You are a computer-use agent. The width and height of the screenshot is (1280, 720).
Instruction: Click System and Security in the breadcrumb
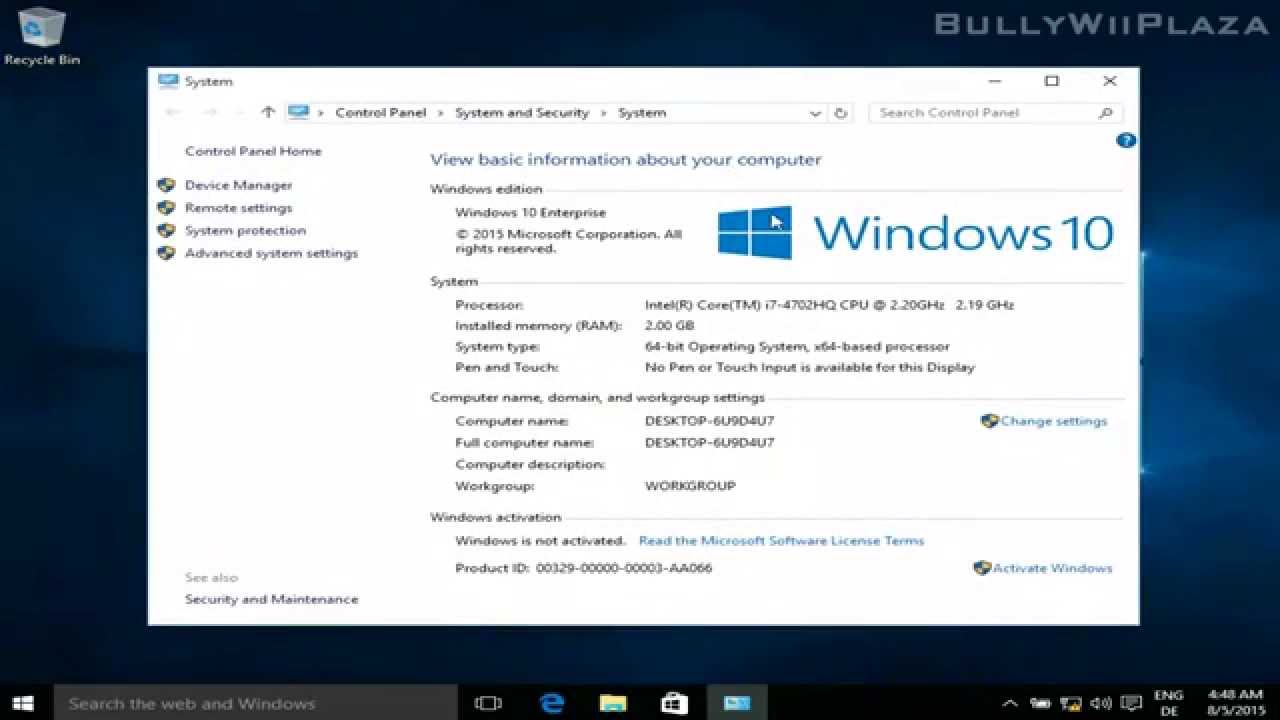522,113
